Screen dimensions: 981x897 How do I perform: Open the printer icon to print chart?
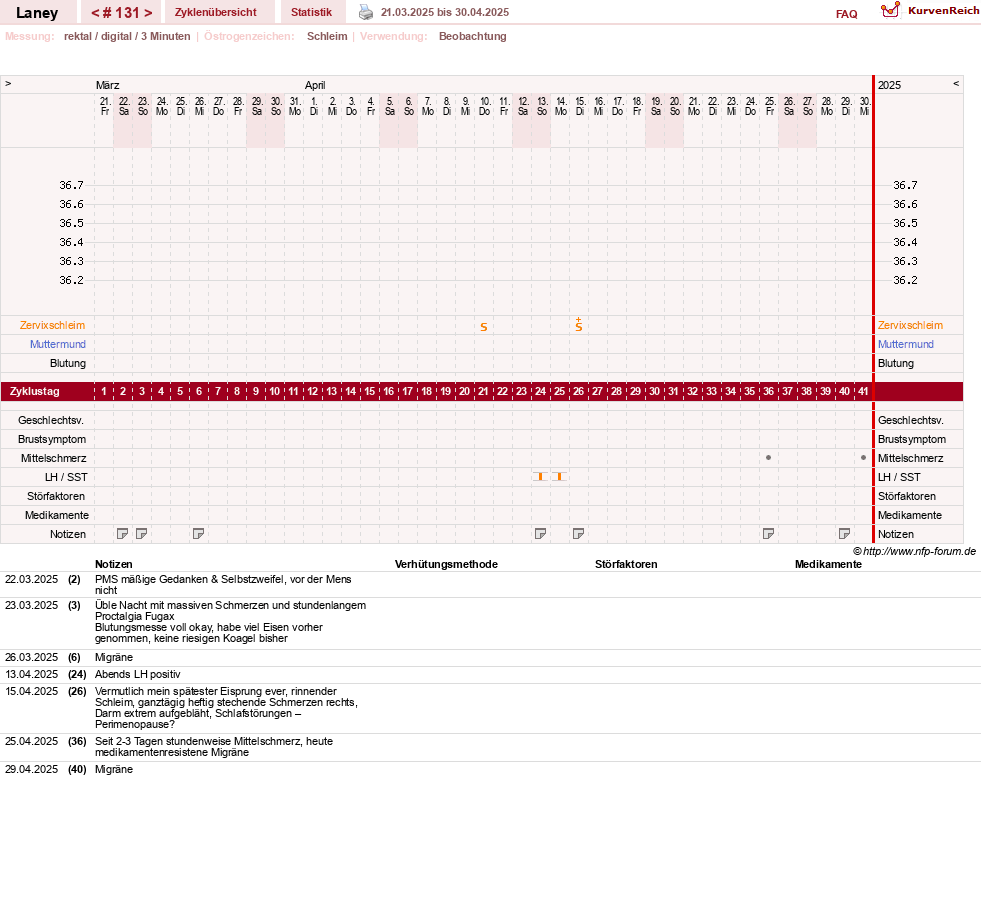[x=365, y=13]
